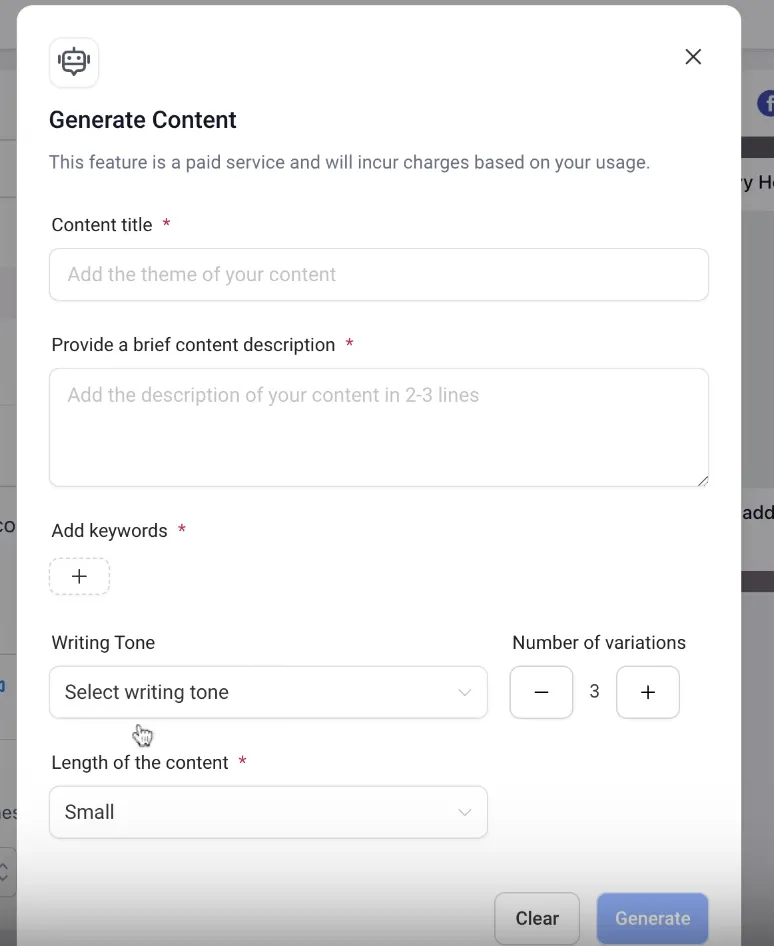Screen dimensions: 774x946
Task: Click the plus icon under Add keywords
Action: (x=79, y=577)
